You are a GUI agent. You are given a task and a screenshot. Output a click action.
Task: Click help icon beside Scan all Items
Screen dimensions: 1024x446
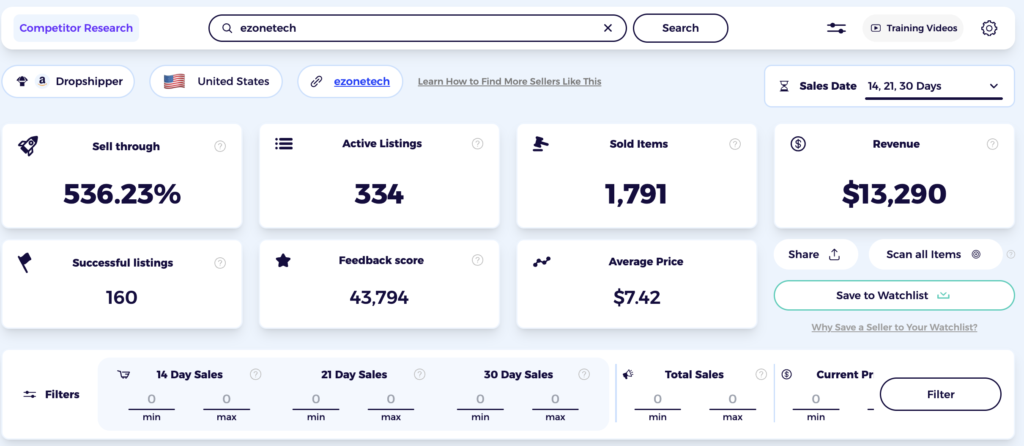click(x=1011, y=255)
